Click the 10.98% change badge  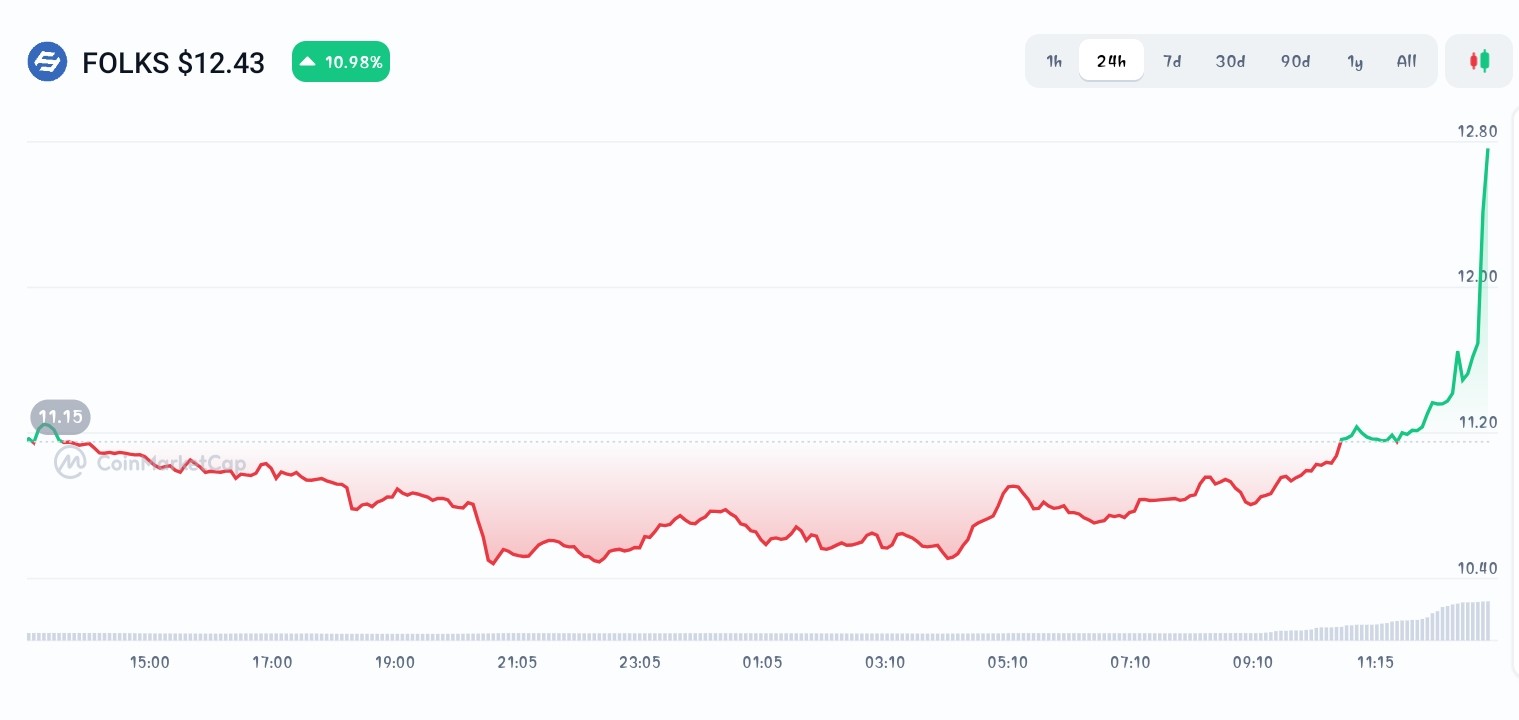[341, 62]
